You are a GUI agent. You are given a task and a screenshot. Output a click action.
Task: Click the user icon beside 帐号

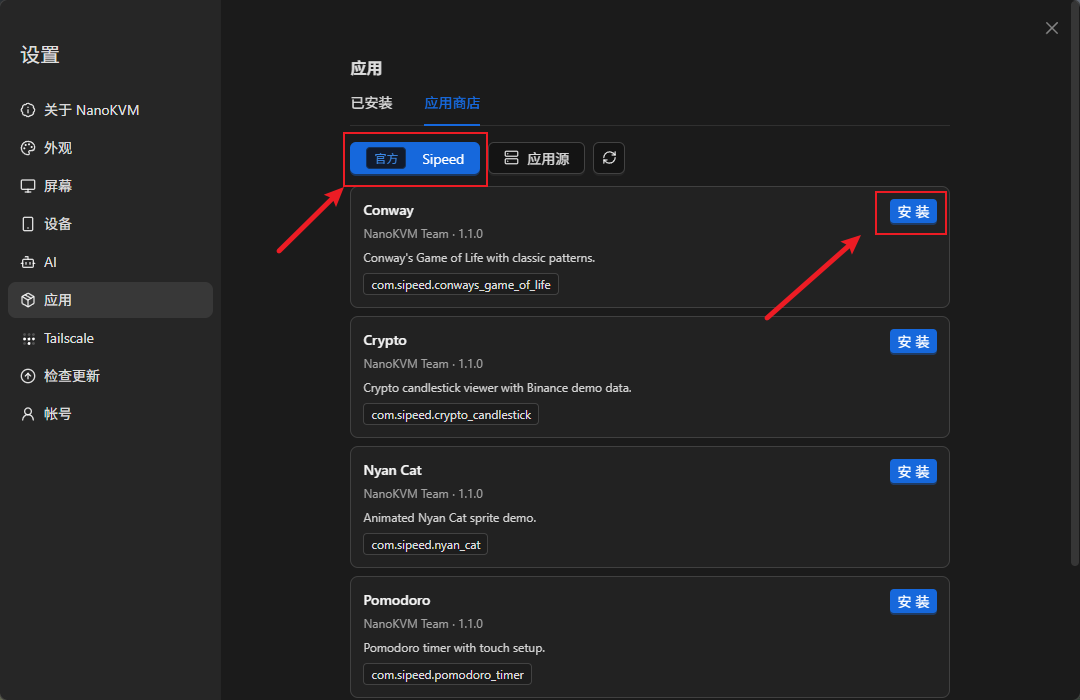tap(28, 414)
